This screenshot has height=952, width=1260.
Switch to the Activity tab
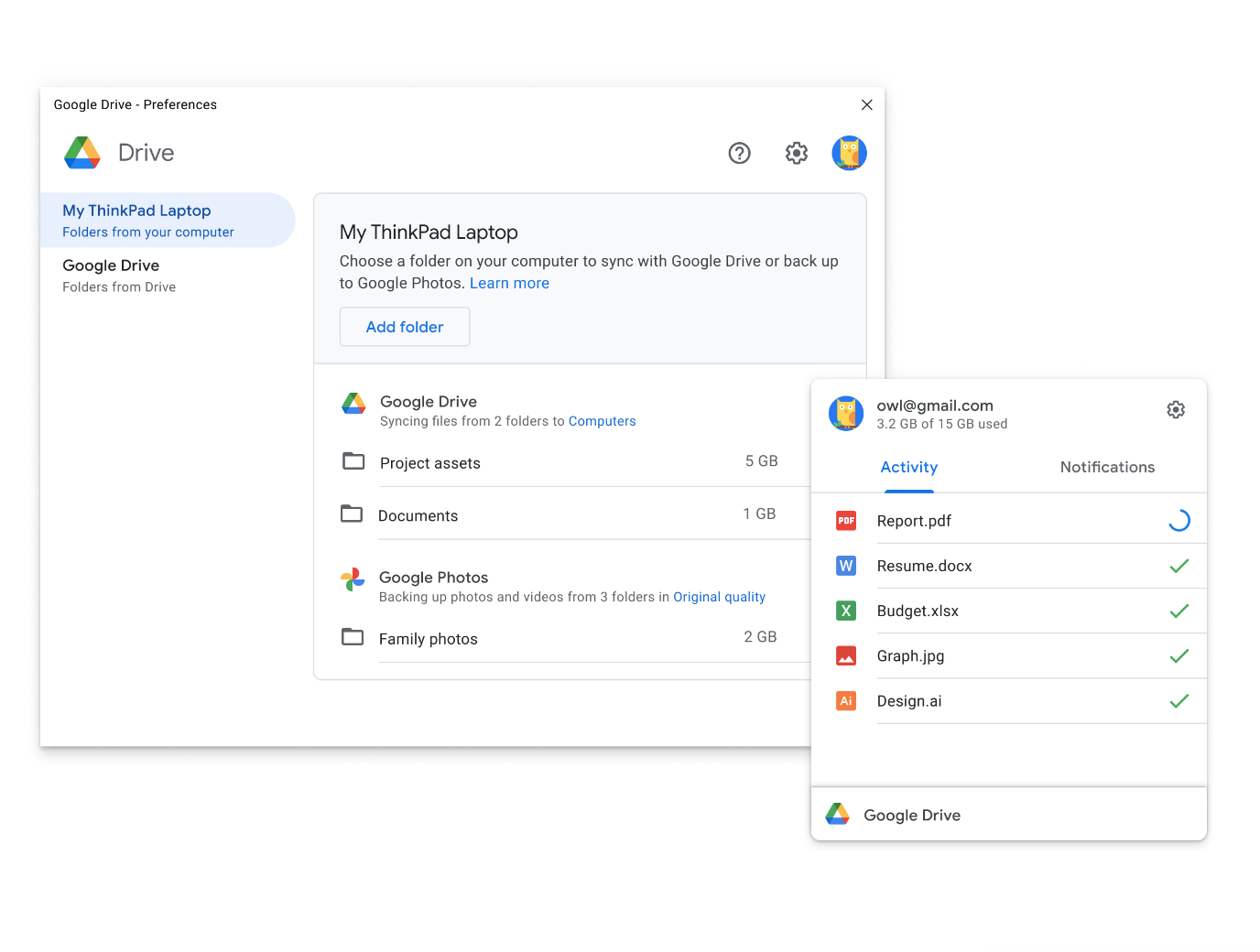[908, 467]
